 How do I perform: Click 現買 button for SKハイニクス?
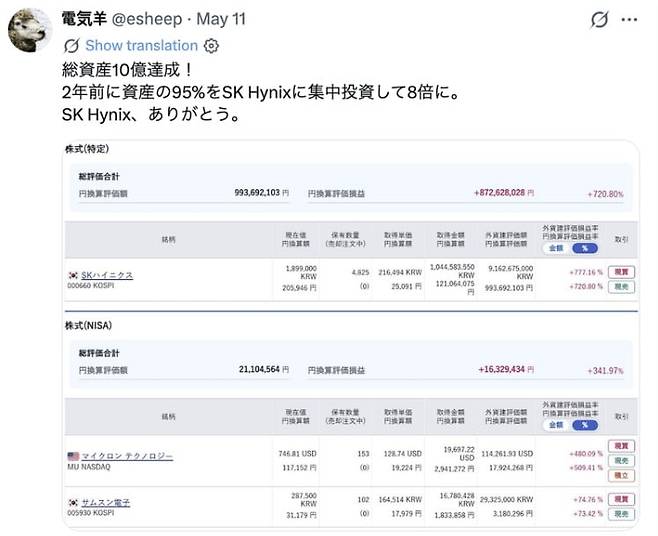pyautogui.click(x=621, y=272)
